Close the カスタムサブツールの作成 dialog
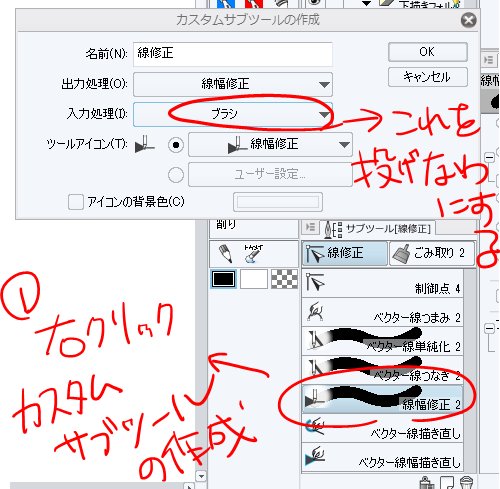 pyautogui.click(x=469, y=20)
